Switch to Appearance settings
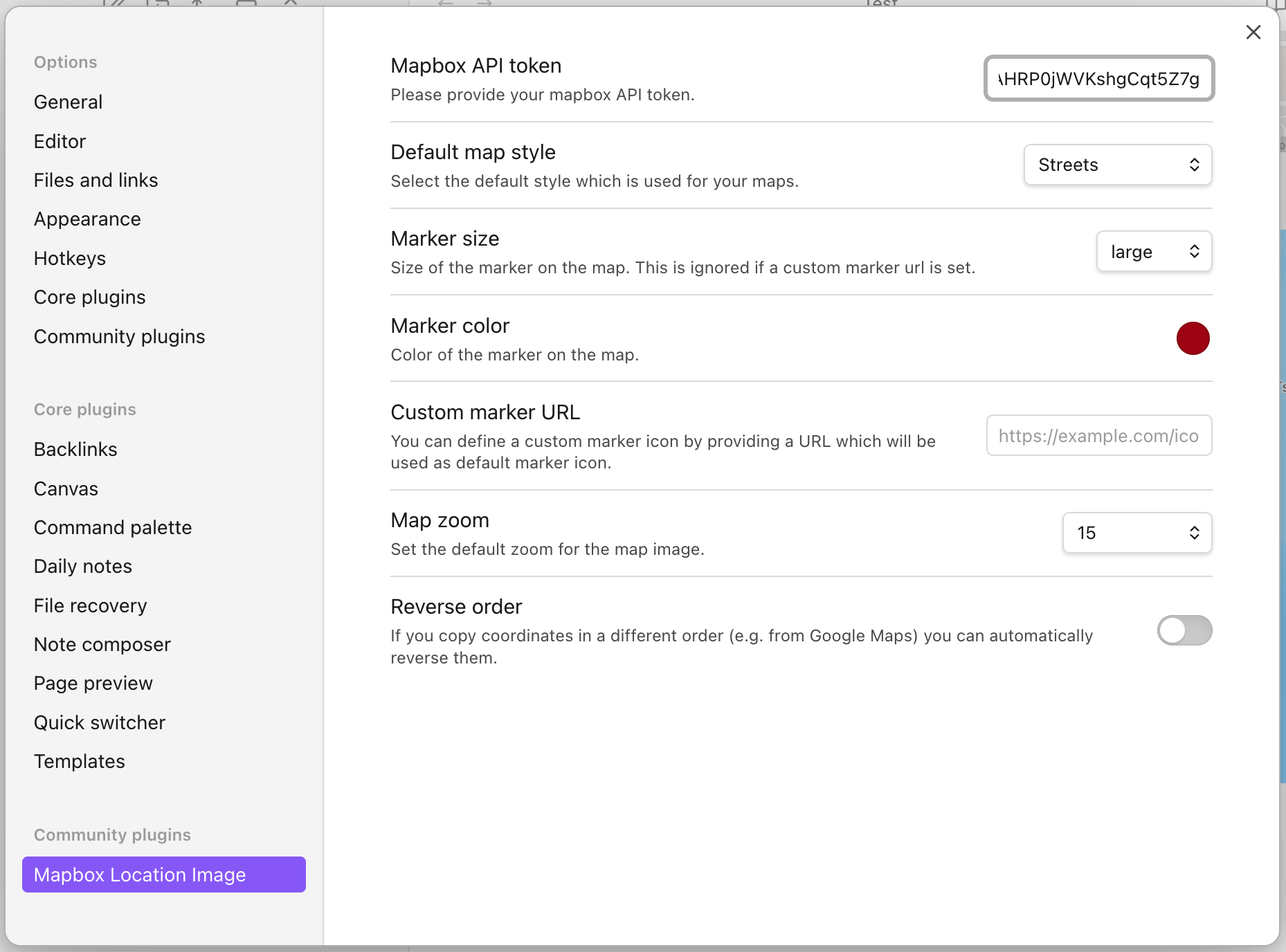The width and height of the screenshot is (1286, 952). (x=87, y=219)
